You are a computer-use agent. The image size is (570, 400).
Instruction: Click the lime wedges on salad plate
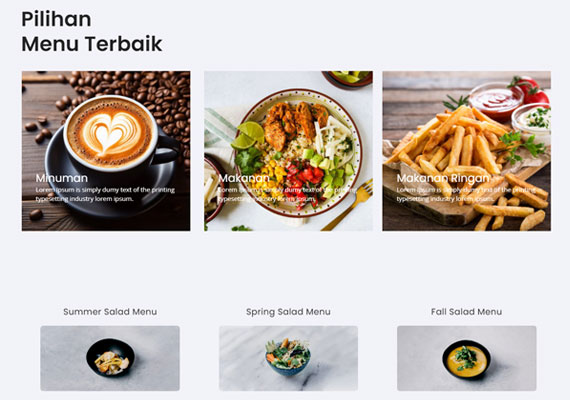248,135
